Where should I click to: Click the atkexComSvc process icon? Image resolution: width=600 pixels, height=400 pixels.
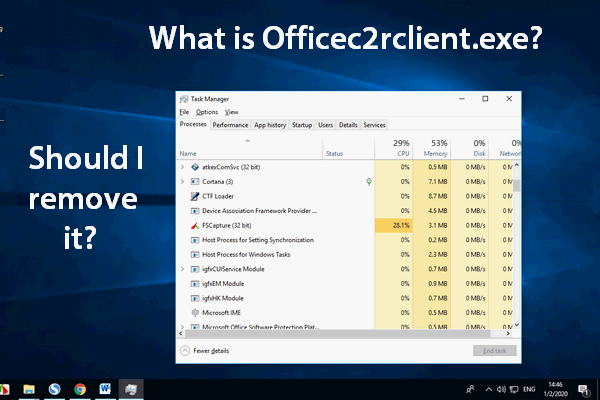(x=195, y=167)
